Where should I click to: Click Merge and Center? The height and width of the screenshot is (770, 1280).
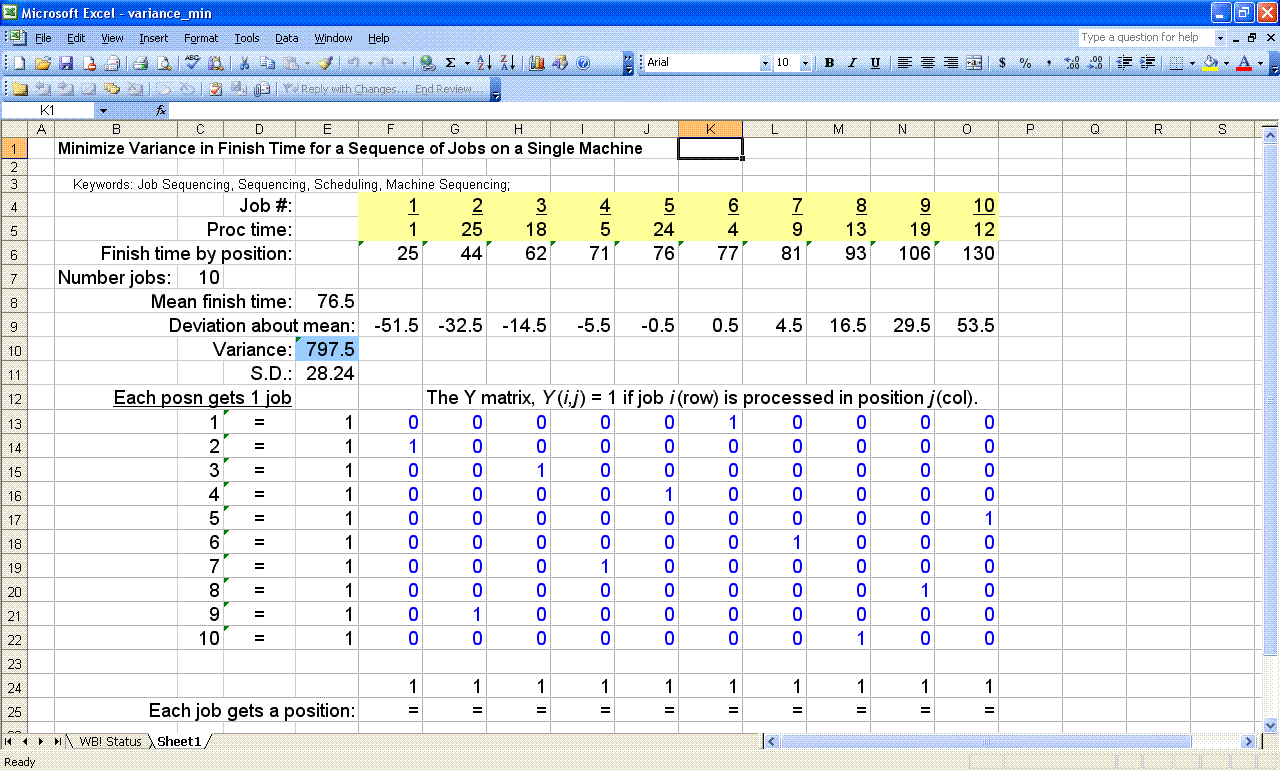click(974, 63)
